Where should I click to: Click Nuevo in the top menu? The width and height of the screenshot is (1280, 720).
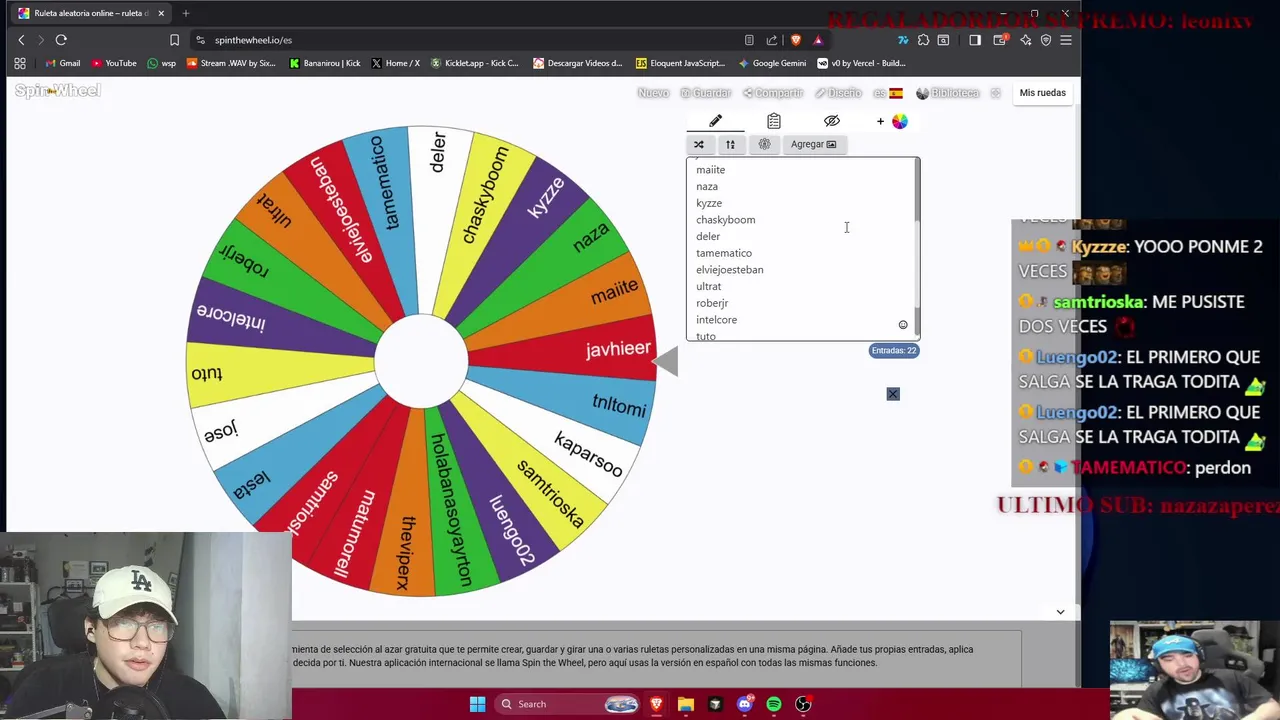(653, 93)
